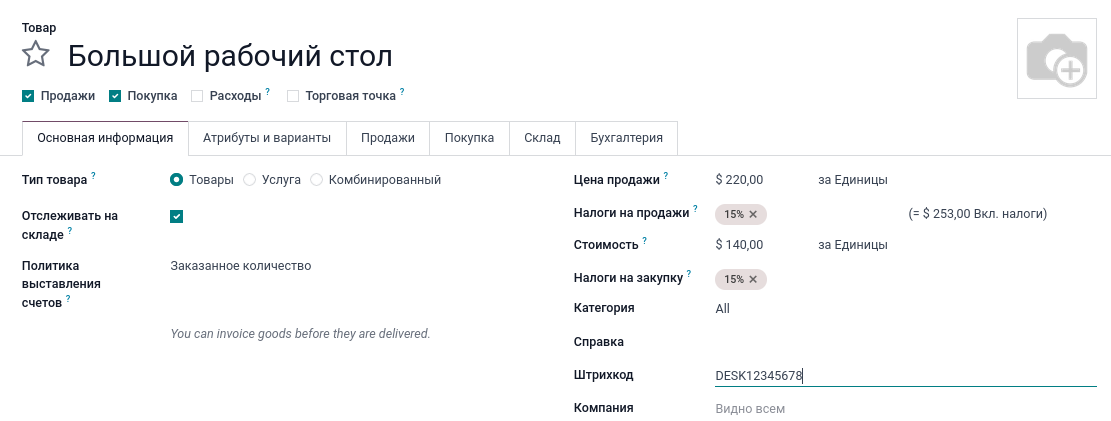This screenshot has width=1111, height=421.
Task: Open the Компания selection field
Action: pyautogui.click(x=900, y=409)
